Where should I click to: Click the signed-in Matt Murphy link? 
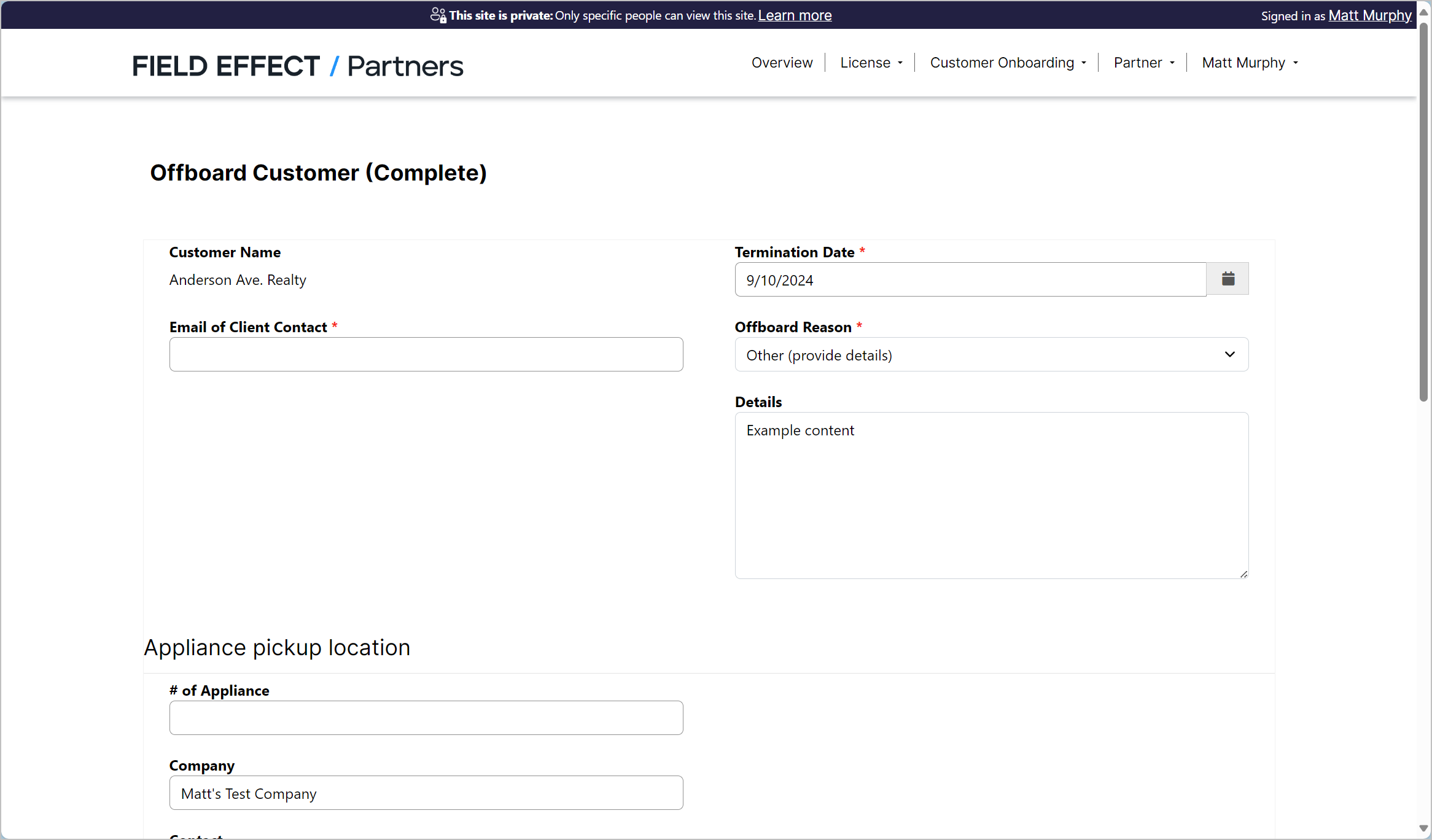1369,15
